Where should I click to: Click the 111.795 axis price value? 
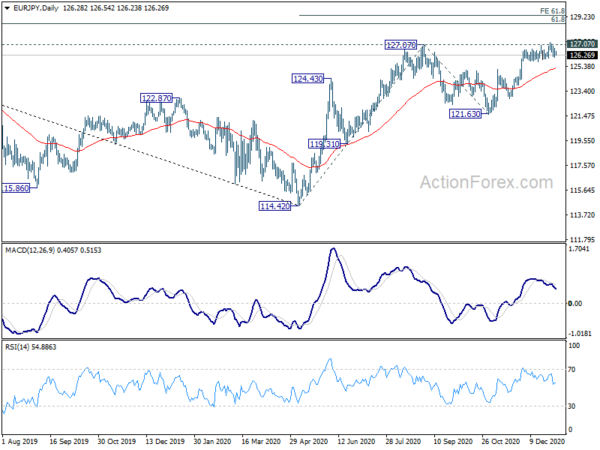pos(582,240)
